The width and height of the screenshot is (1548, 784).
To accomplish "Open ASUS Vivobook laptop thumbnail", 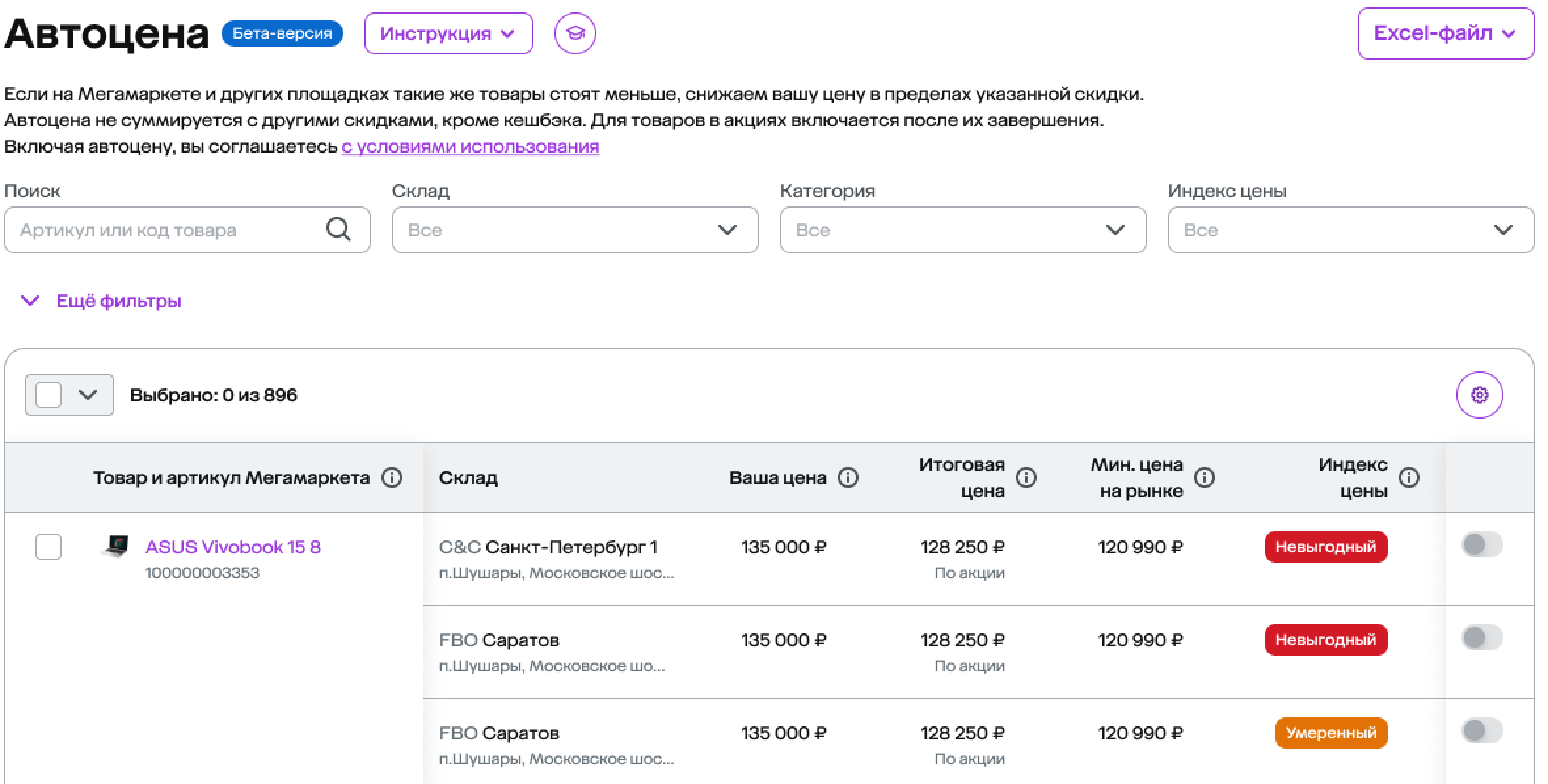I will (x=116, y=546).
